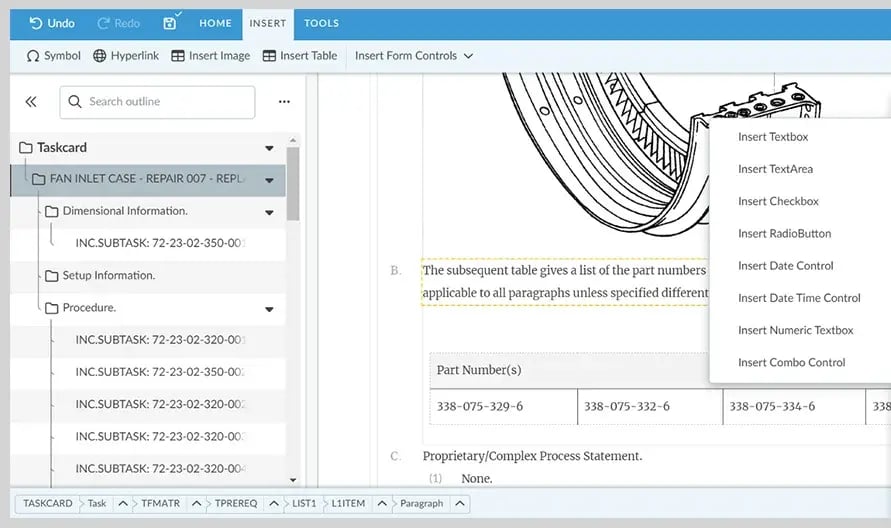This screenshot has width=891, height=528.
Task: Choose Insert RadioButton from menu
Action: pos(784,234)
